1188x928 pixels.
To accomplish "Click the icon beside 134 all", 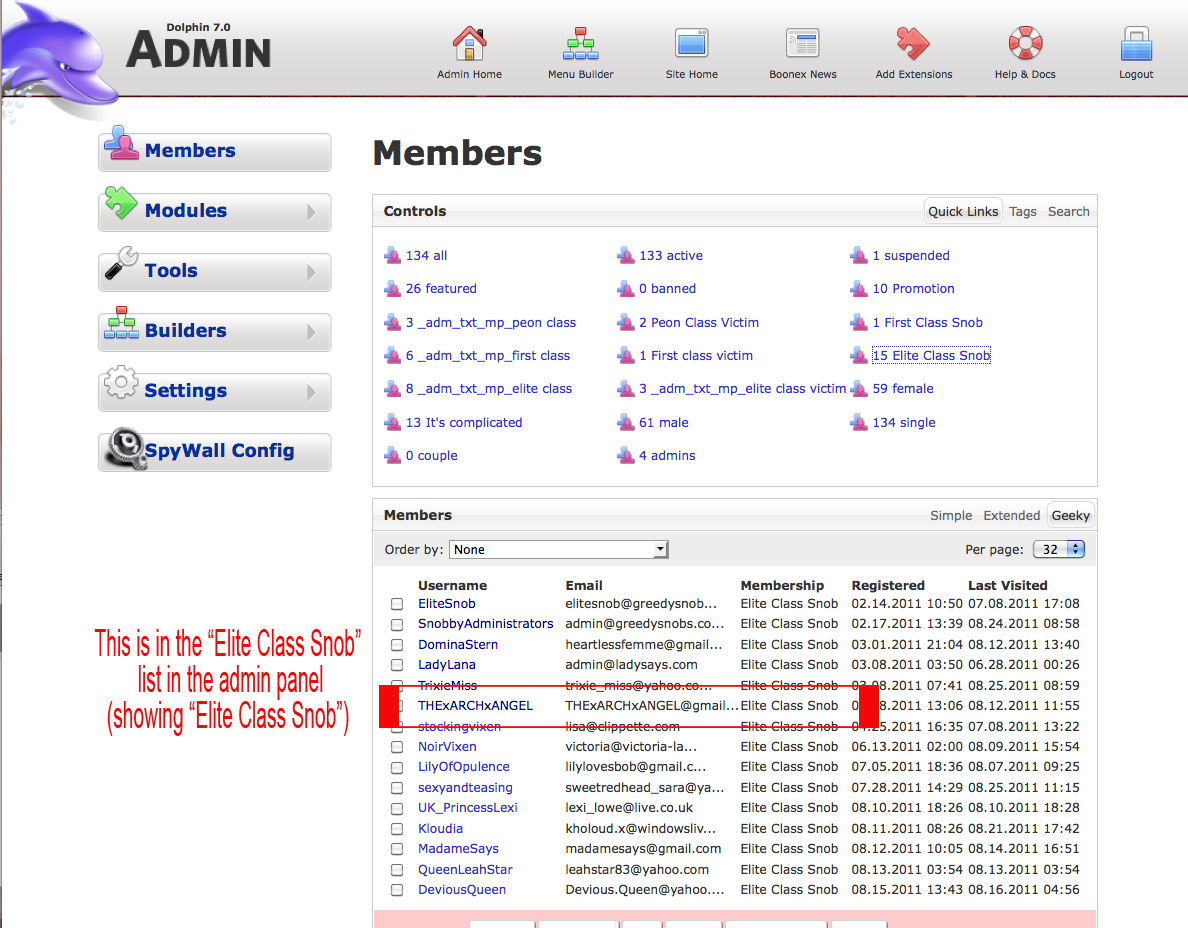I will pyautogui.click(x=392, y=255).
